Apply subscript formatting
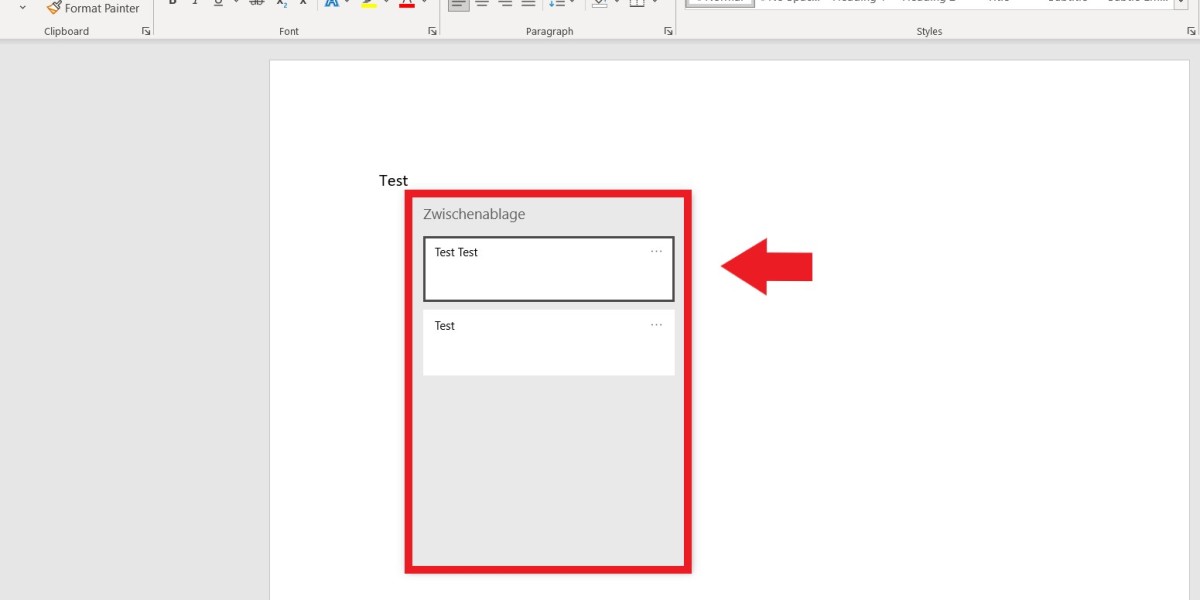Image resolution: width=1200 pixels, height=600 pixels. 282,3
